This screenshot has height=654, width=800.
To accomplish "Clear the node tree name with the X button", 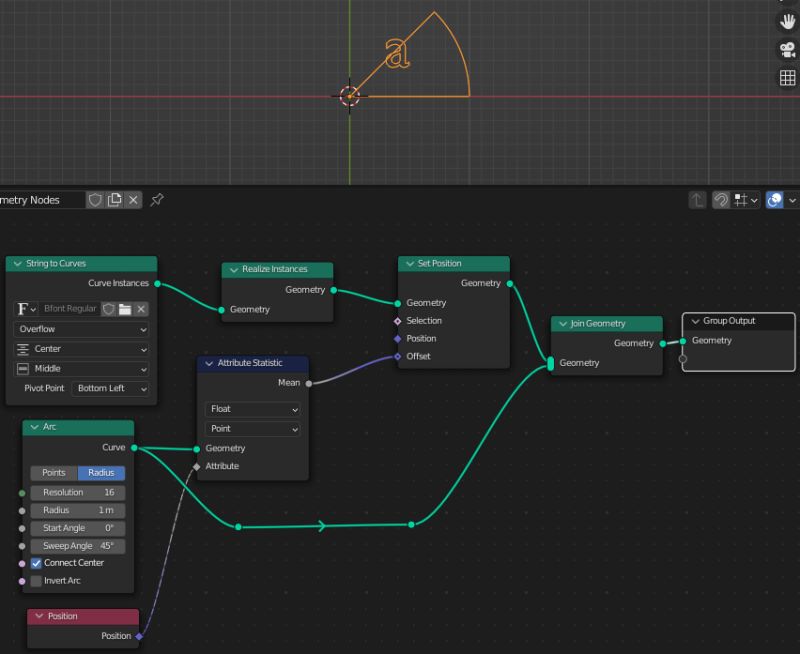I will 133,200.
